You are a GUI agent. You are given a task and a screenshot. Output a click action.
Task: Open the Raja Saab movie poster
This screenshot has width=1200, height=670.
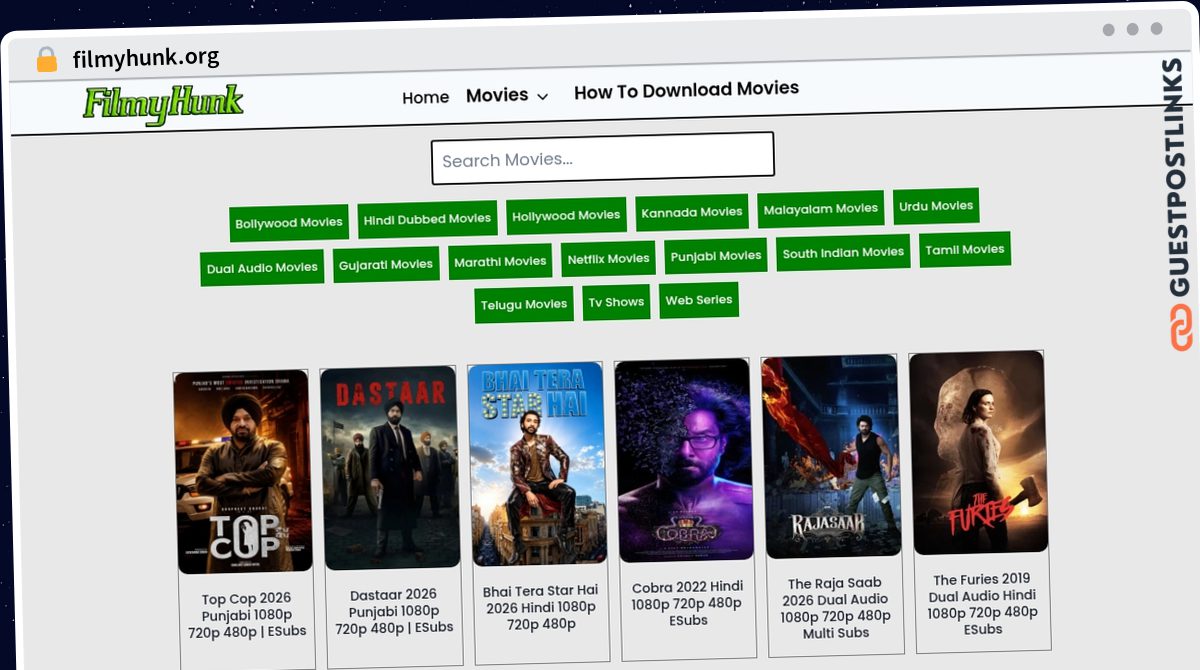point(831,456)
